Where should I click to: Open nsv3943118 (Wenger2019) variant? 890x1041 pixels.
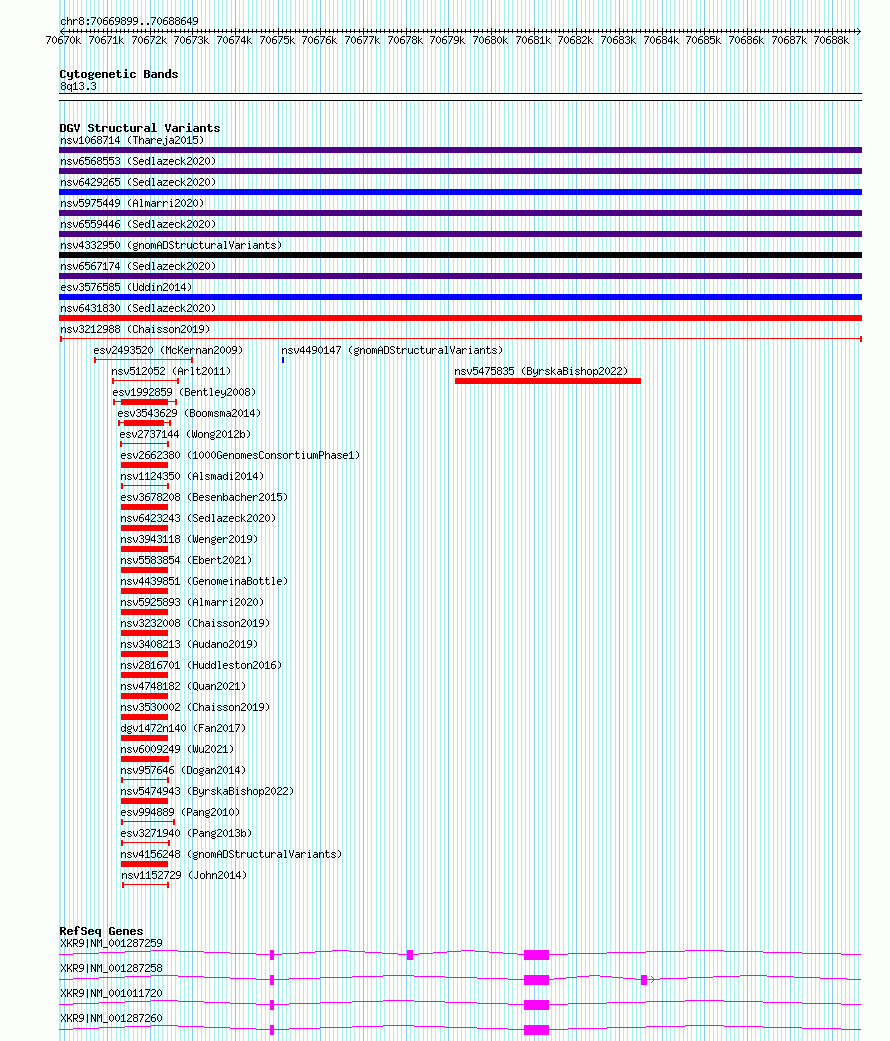pyautogui.click(x=189, y=540)
